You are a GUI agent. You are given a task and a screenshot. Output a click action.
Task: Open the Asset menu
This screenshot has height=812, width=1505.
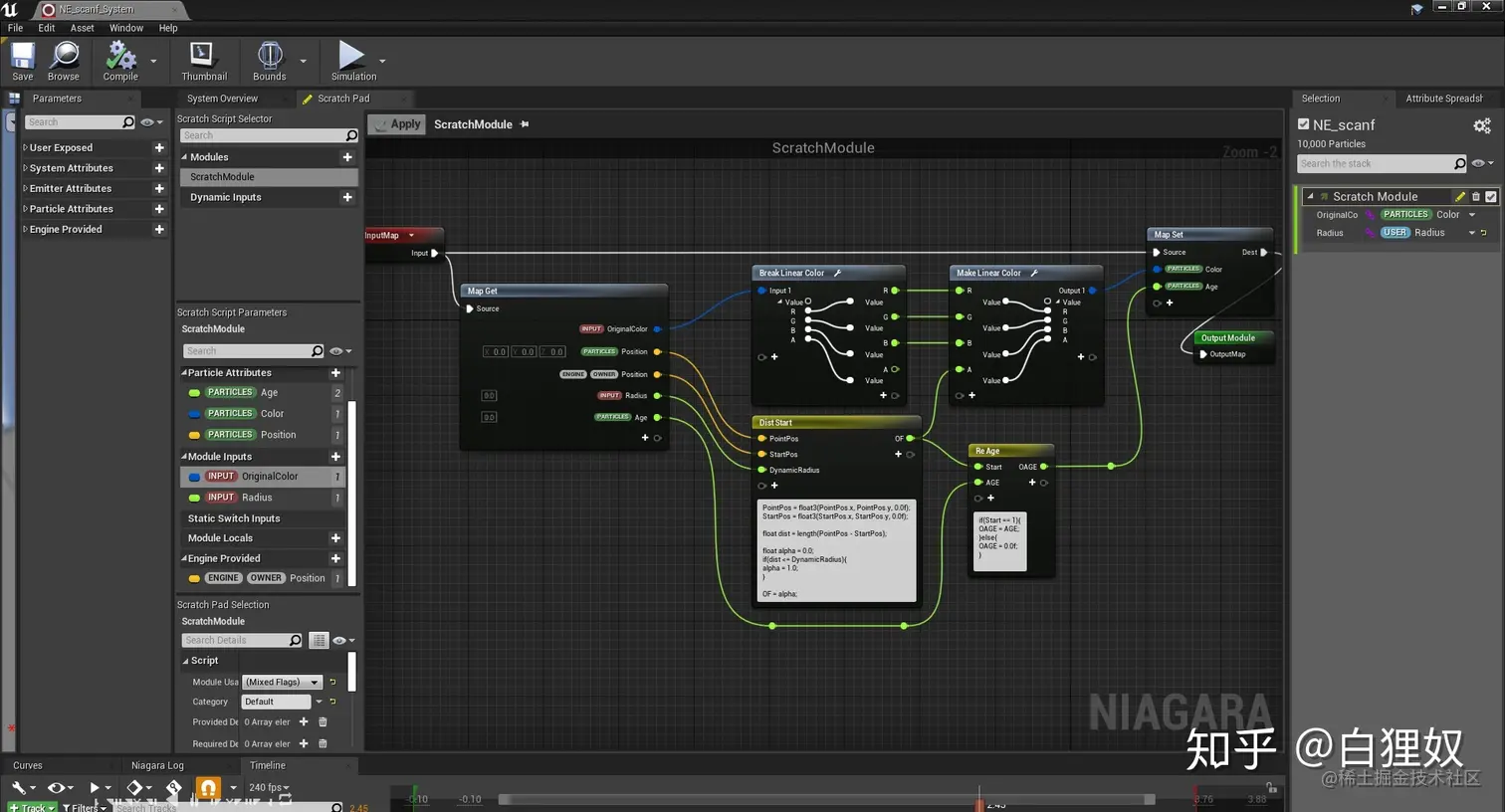tap(82, 28)
